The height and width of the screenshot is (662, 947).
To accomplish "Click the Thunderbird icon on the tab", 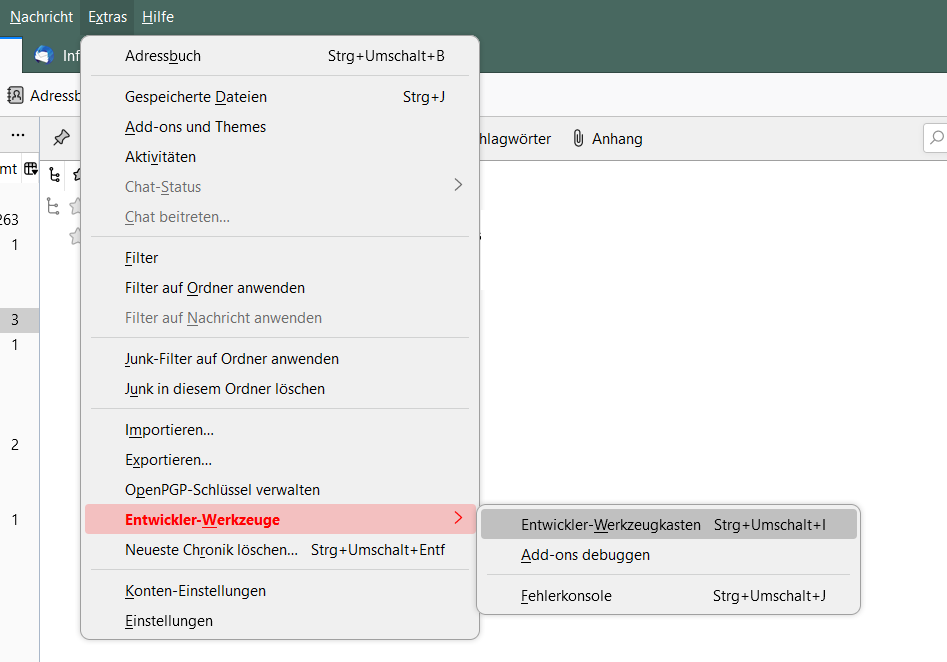I will click(43, 55).
